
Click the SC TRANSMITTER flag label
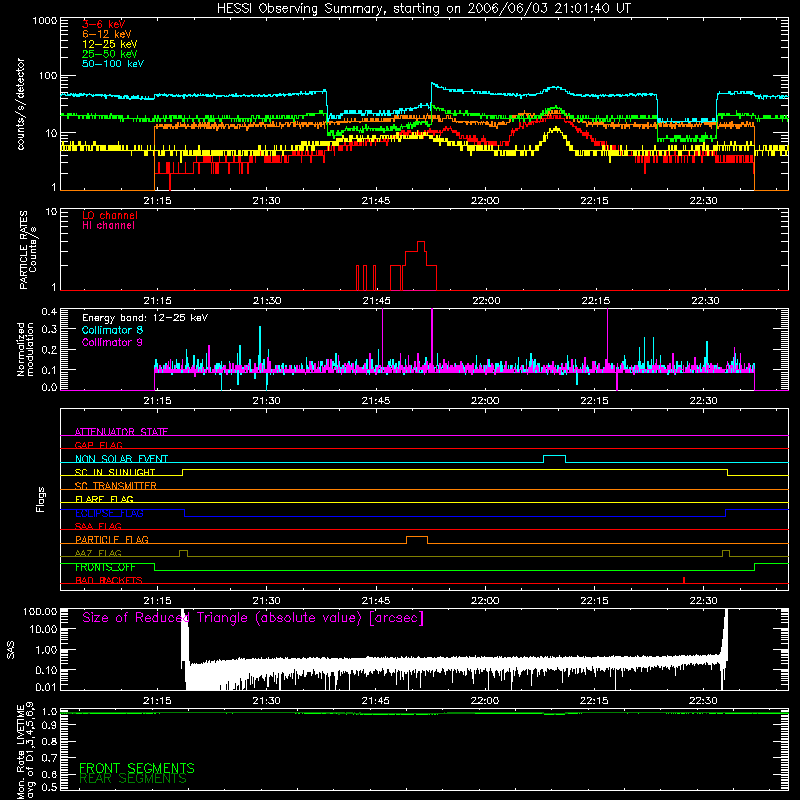point(115,485)
